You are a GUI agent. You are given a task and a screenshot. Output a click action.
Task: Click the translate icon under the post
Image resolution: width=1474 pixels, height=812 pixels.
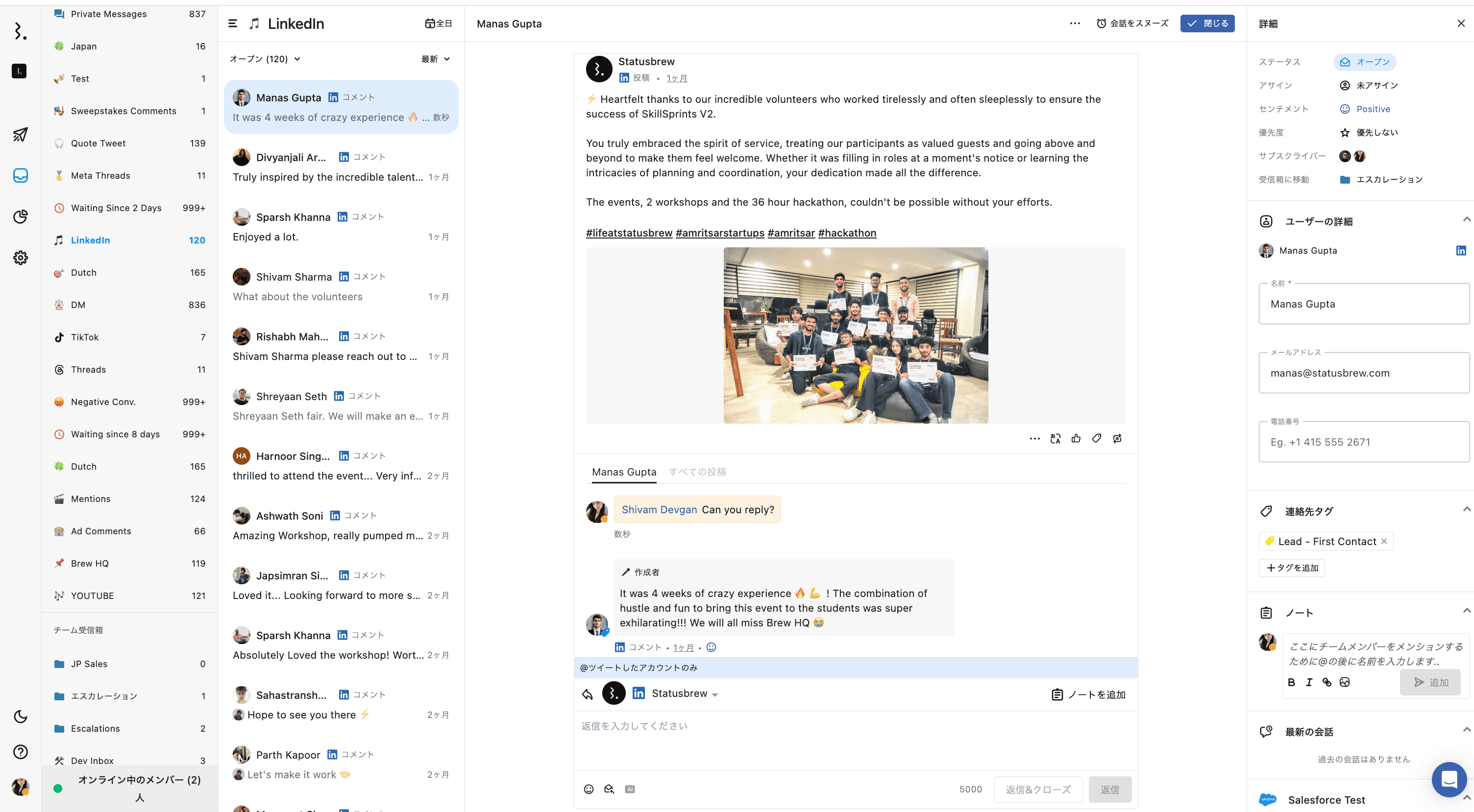click(x=1055, y=439)
